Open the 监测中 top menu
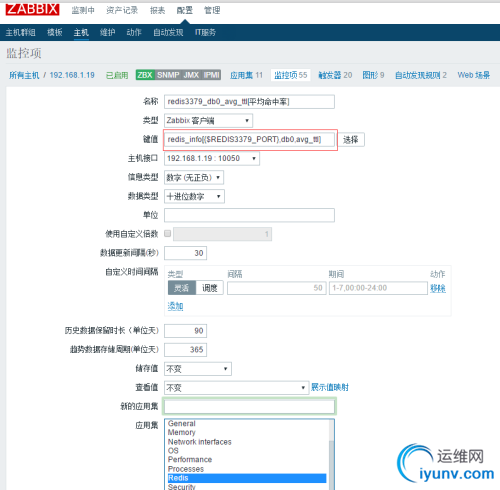Screen dimensions: 500x490 click(83, 10)
